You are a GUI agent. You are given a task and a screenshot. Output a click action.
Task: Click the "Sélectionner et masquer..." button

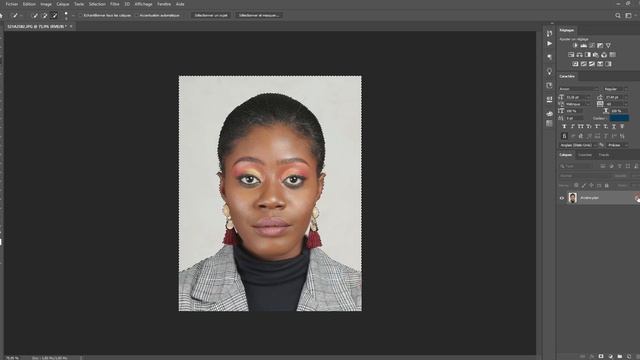259,16
